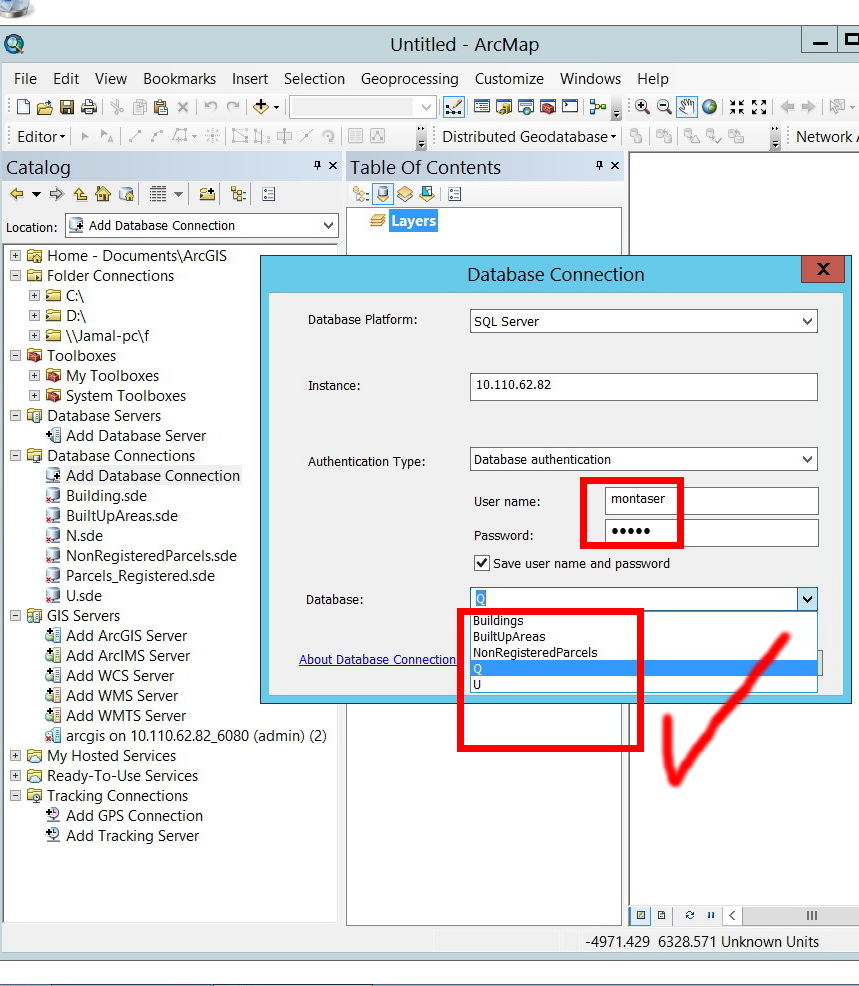Collapse the Folder Connections node

pos(16,275)
